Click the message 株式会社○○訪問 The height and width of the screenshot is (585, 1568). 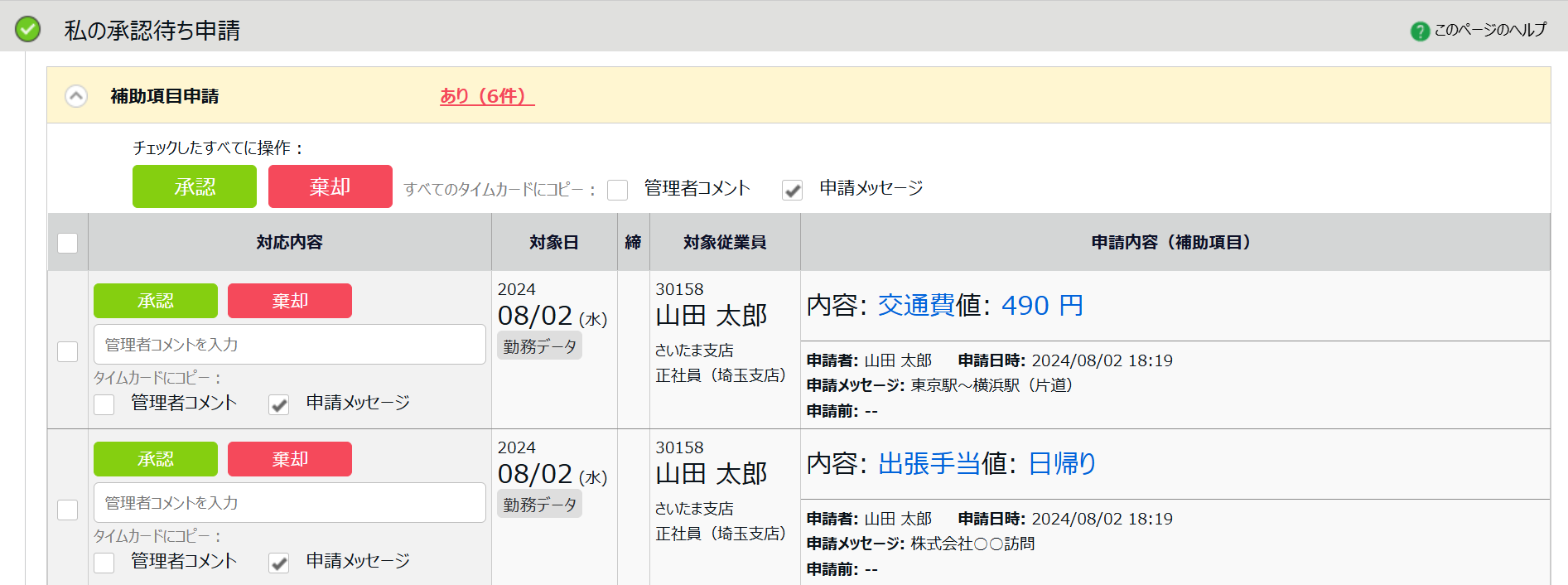pyautogui.click(x=973, y=544)
